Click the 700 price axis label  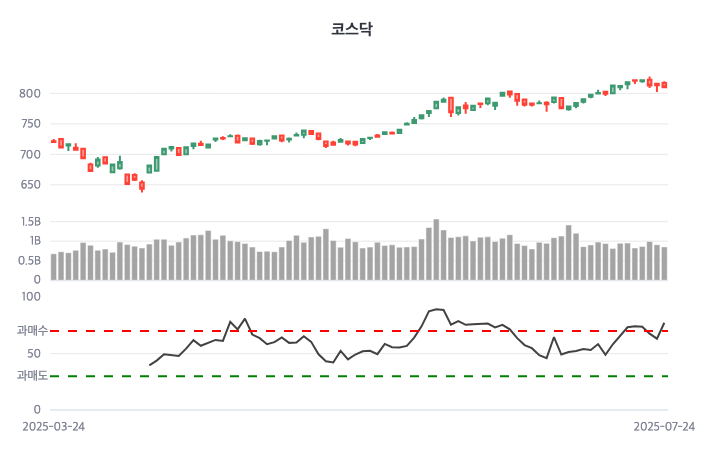click(30, 154)
